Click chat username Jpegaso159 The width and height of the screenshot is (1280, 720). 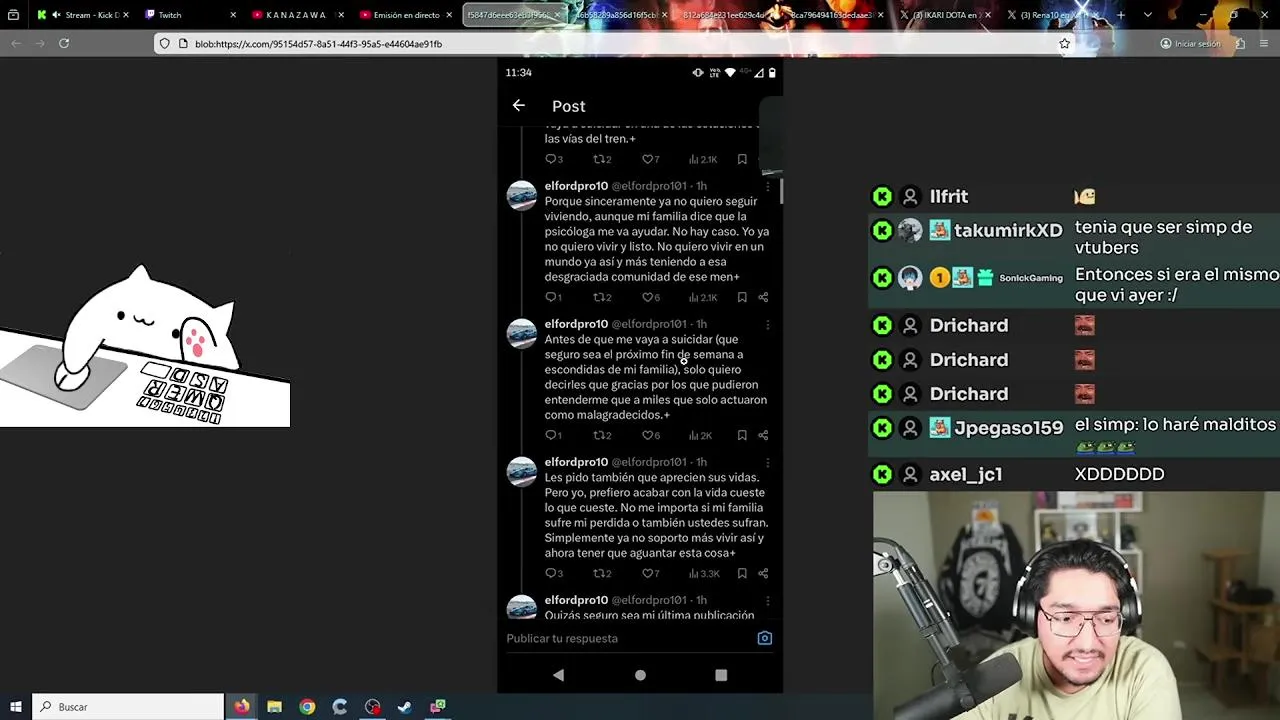tap(1008, 428)
